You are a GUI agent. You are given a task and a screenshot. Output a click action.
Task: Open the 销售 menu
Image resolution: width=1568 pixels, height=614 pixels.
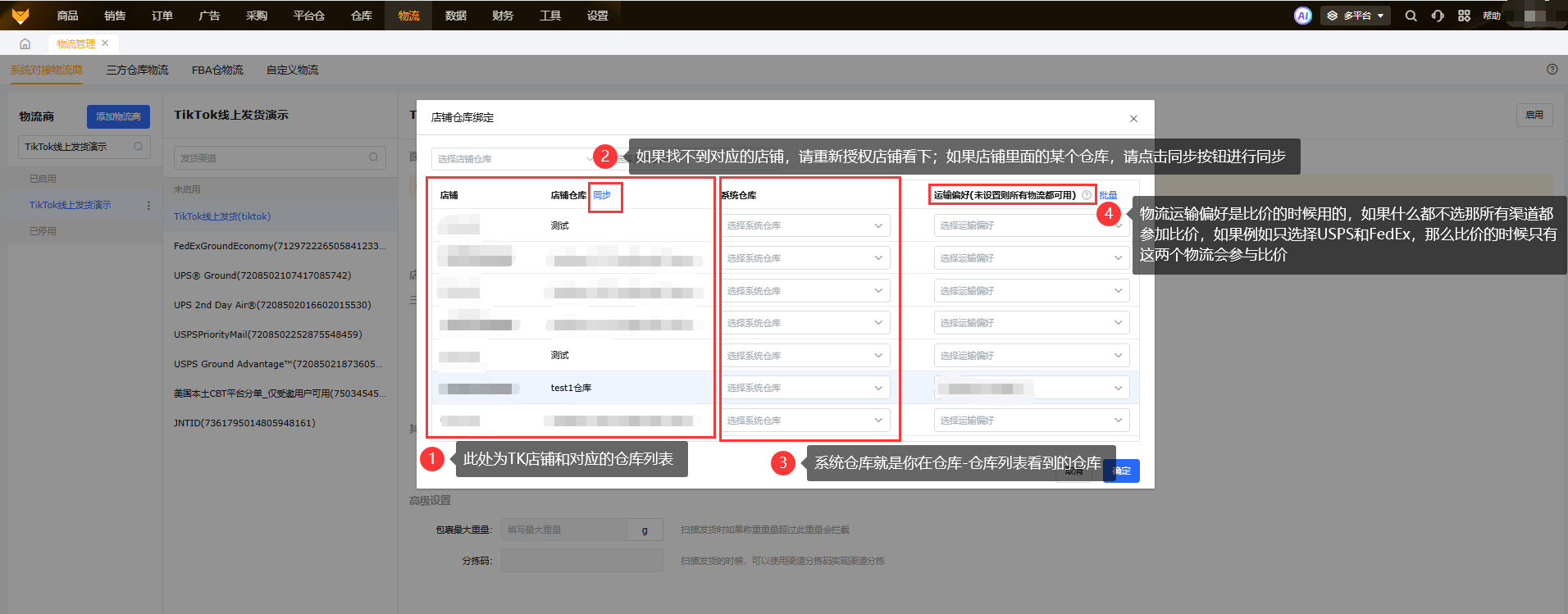115,16
